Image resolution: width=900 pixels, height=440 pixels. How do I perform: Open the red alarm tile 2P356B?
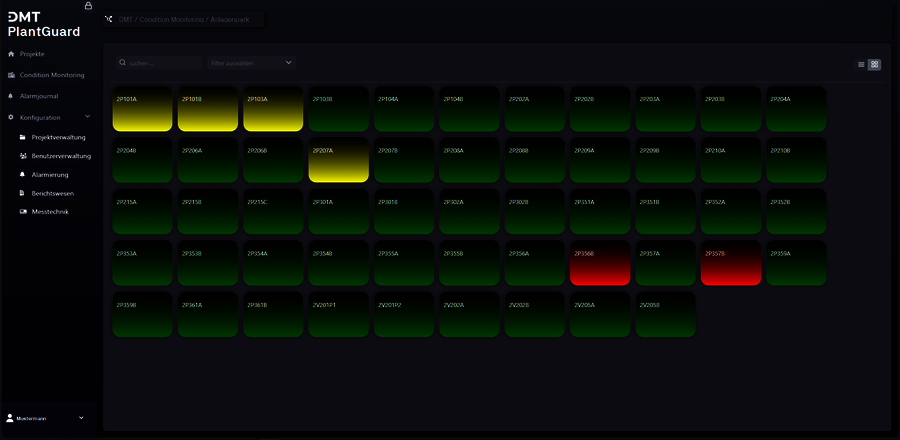point(600,262)
